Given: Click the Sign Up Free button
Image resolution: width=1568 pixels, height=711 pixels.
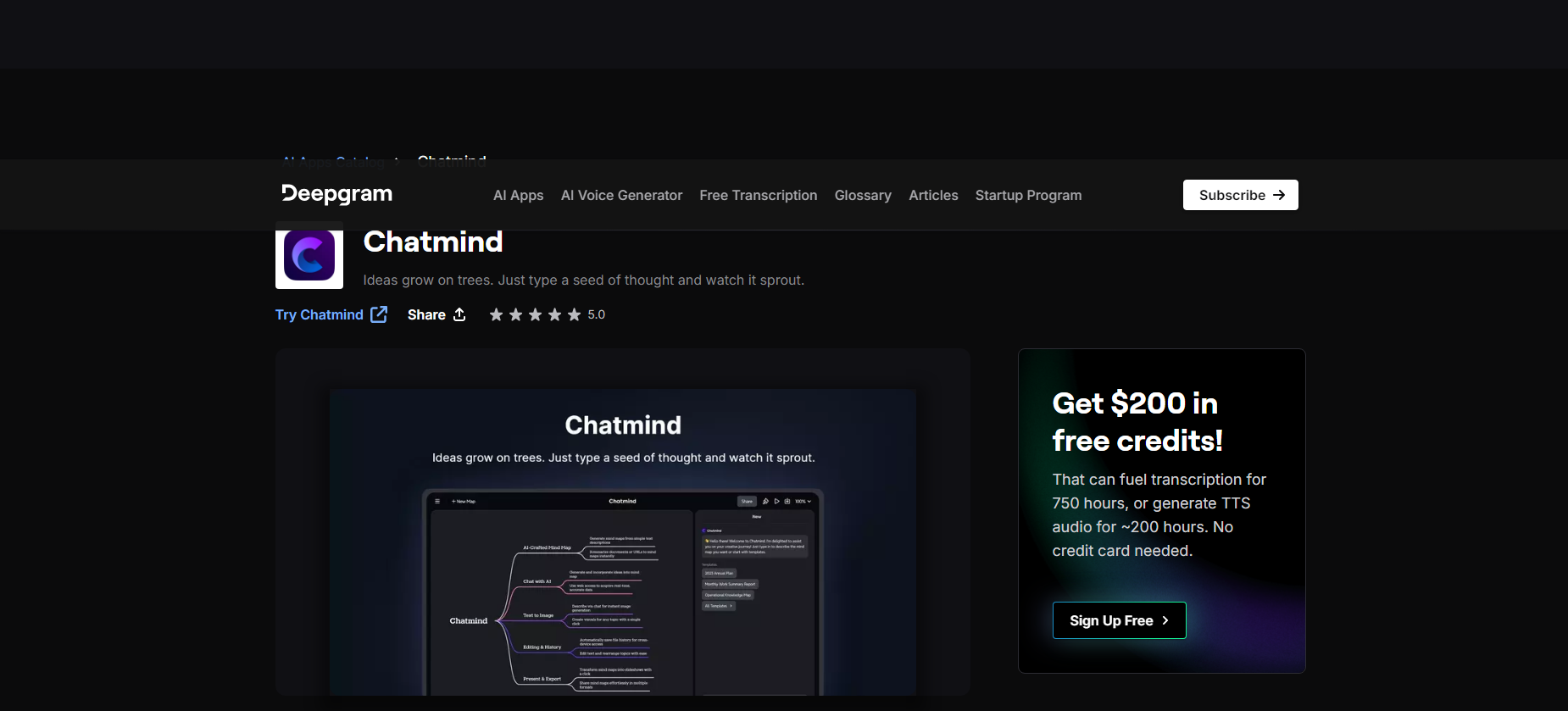Looking at the screenshot, I should (1119, 620).
